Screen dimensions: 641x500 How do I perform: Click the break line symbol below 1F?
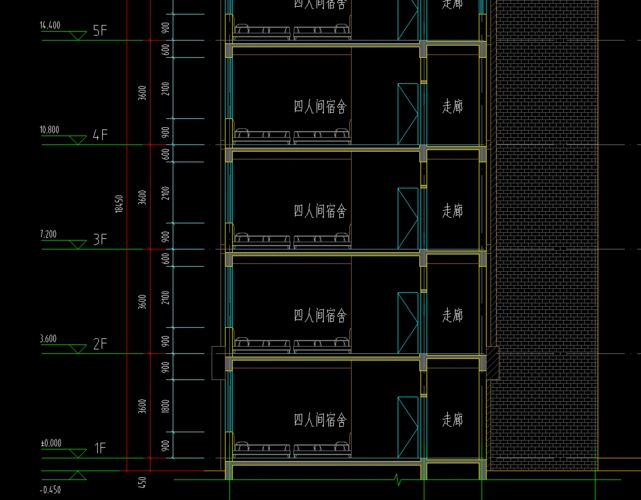click(x=397, y=478)
